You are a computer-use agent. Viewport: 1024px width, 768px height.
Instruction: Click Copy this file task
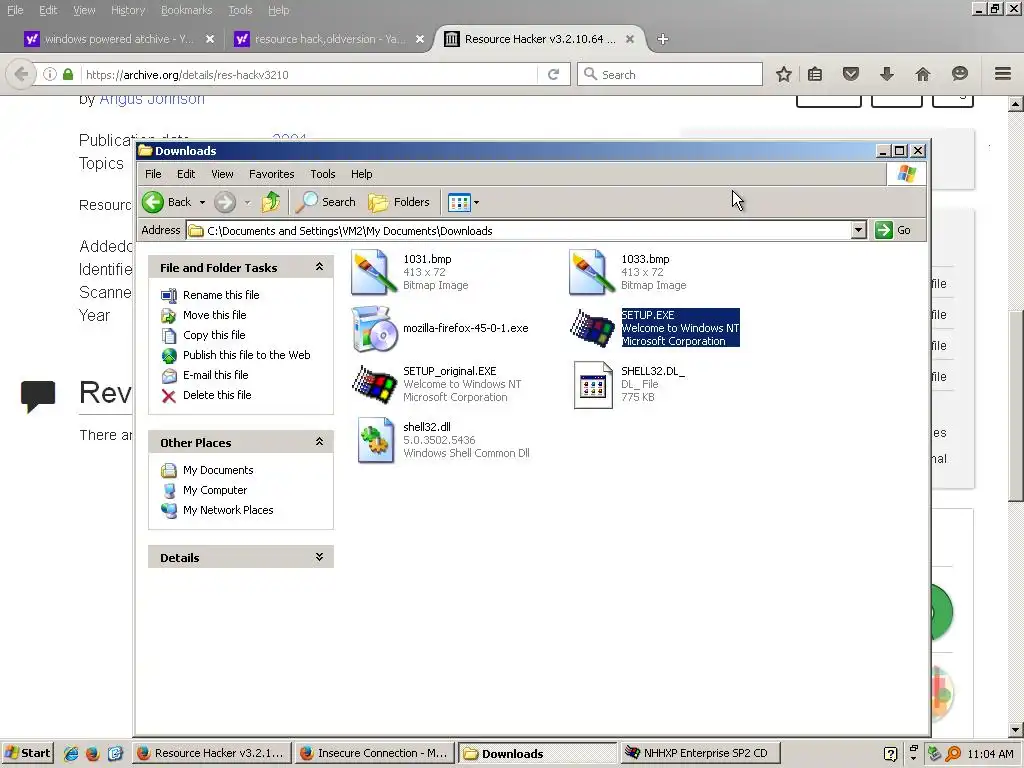[214, 335]
